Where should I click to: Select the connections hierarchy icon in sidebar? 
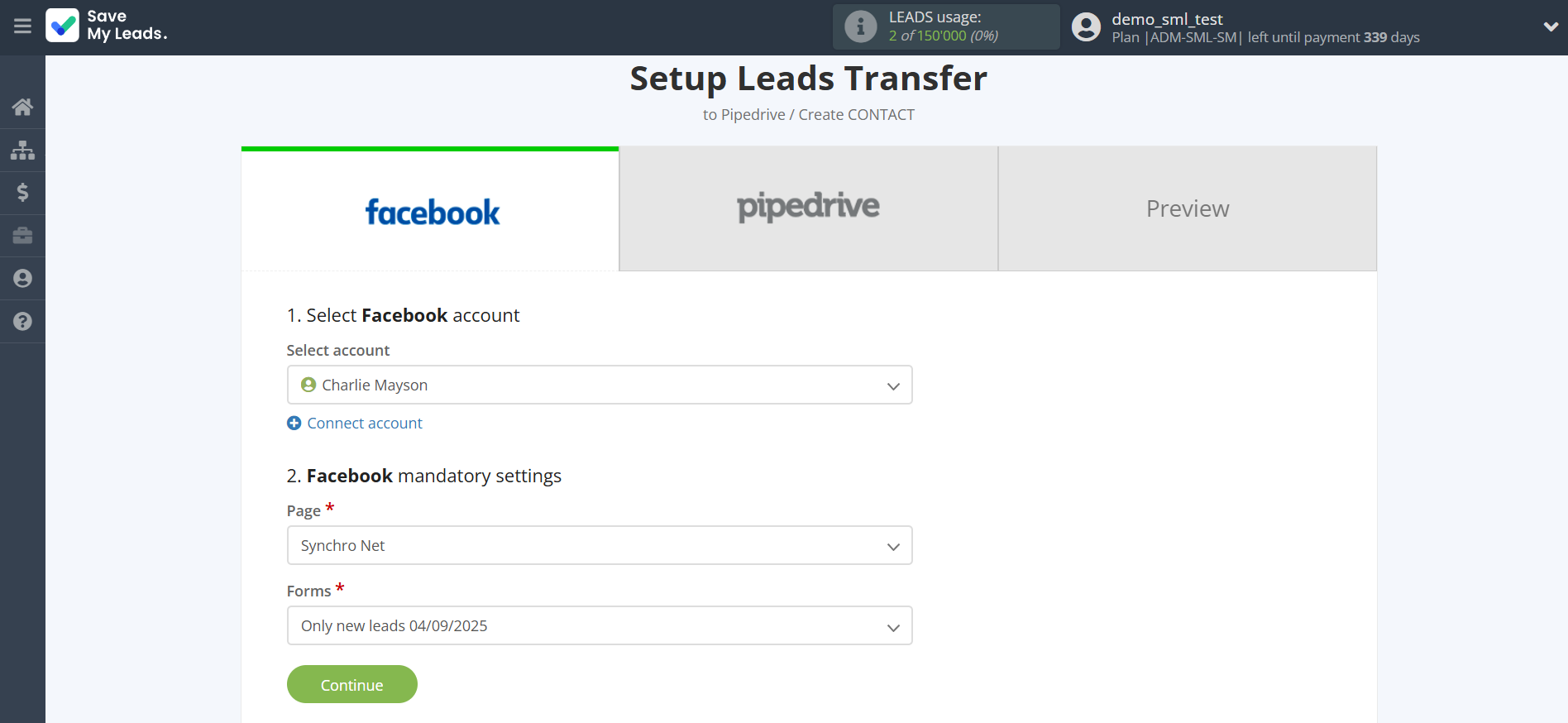tap(22, 150)
